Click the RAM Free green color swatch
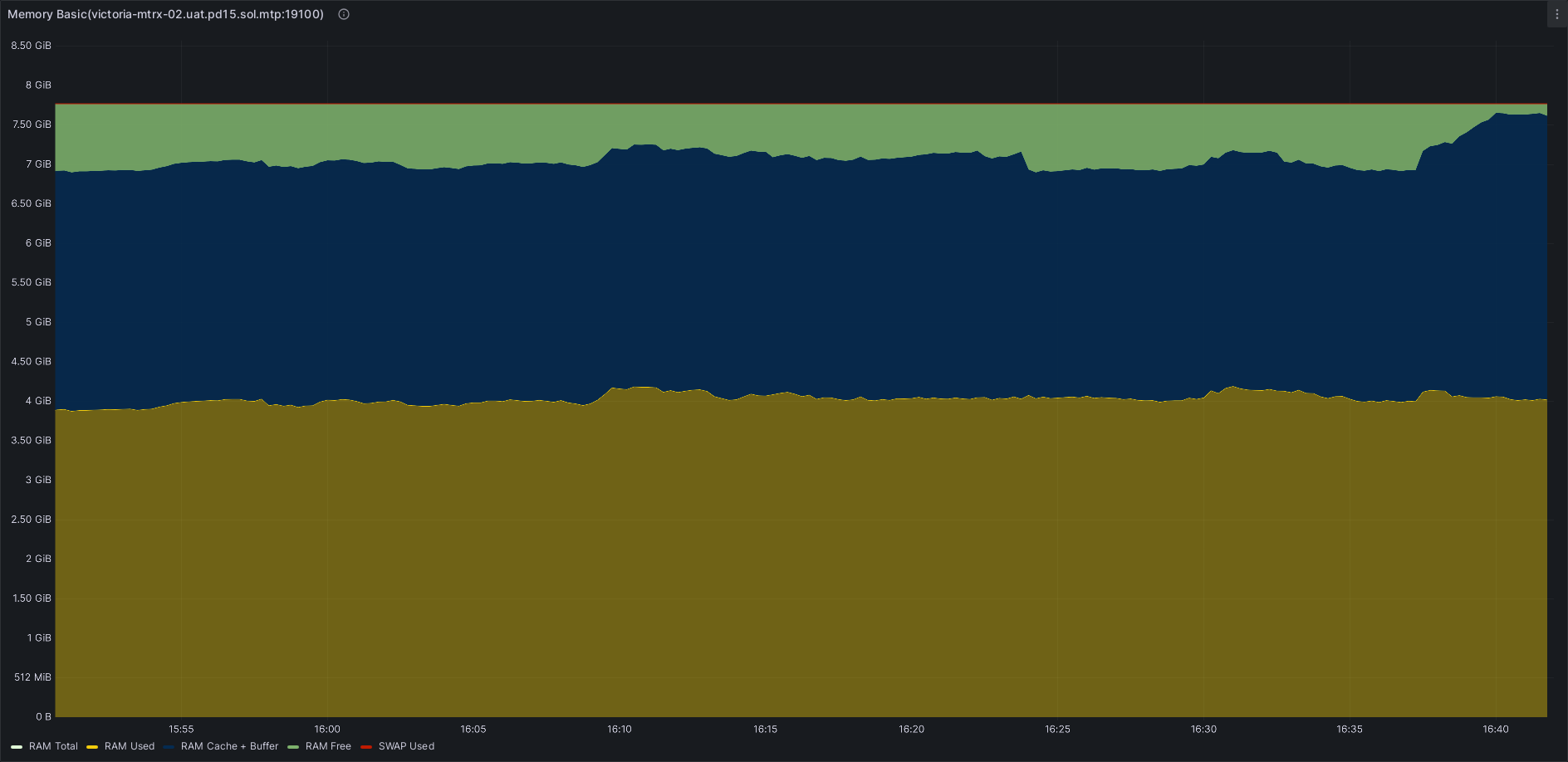The width and height of the screenshot is (1568, 762). pyautogui.click(x=293, y=747)
